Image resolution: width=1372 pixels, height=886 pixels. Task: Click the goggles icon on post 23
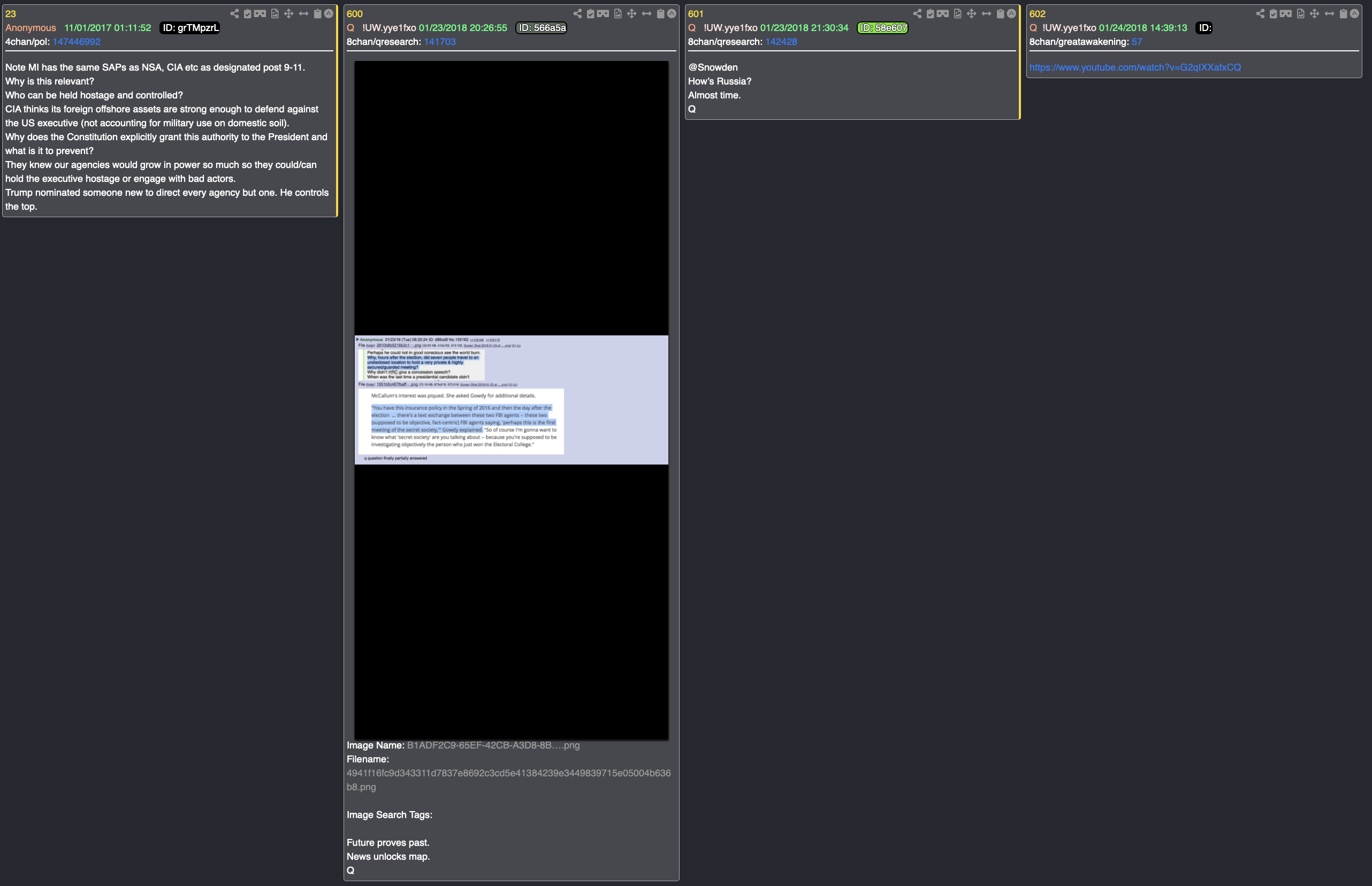260,13
